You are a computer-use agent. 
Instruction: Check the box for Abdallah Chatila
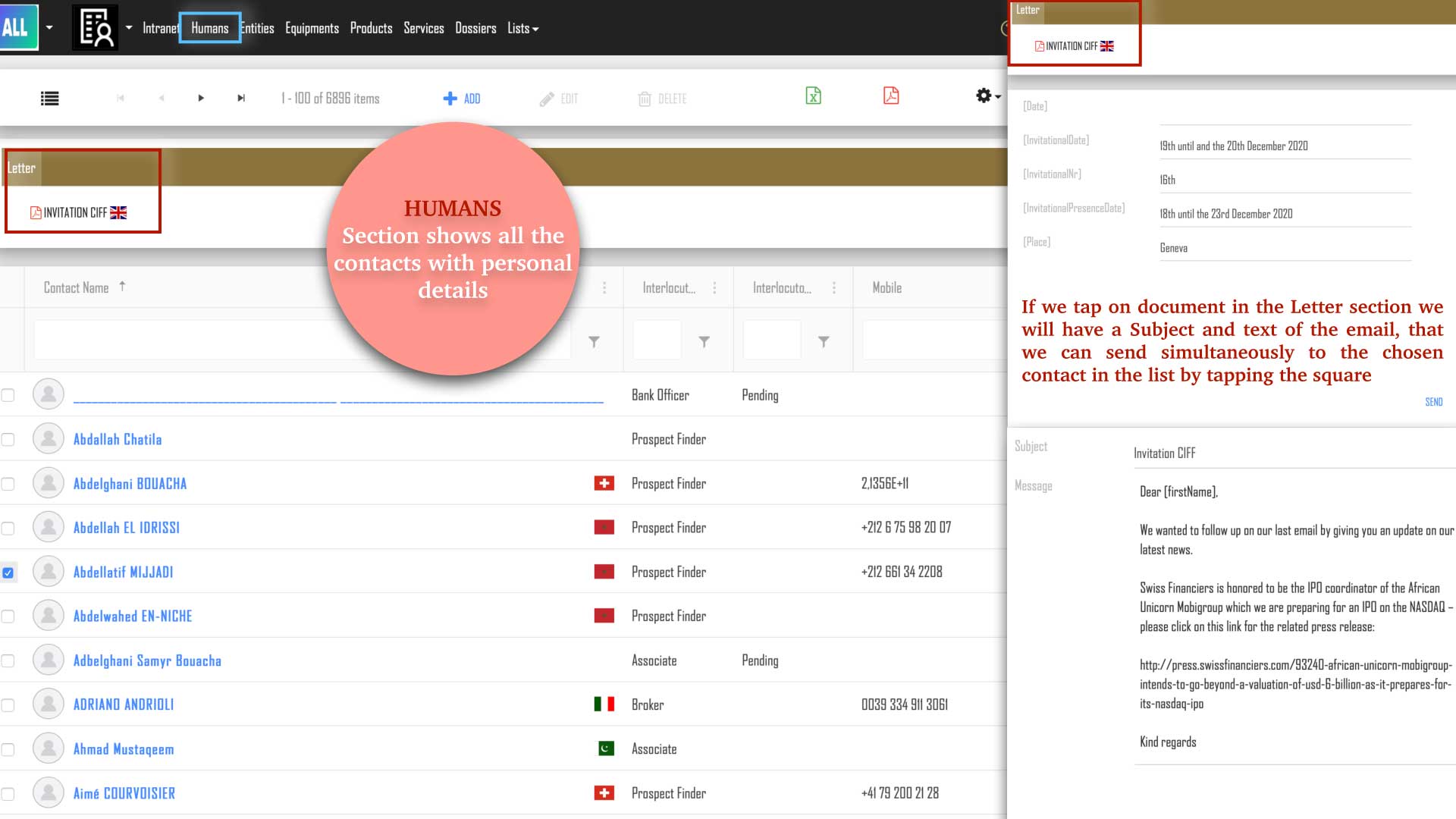coord(8,440)
